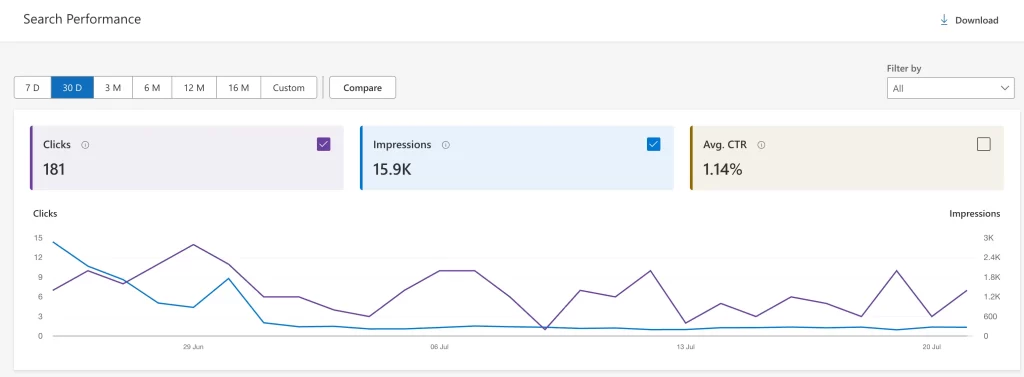Open info icon next to Clicks

coord(85,145)
